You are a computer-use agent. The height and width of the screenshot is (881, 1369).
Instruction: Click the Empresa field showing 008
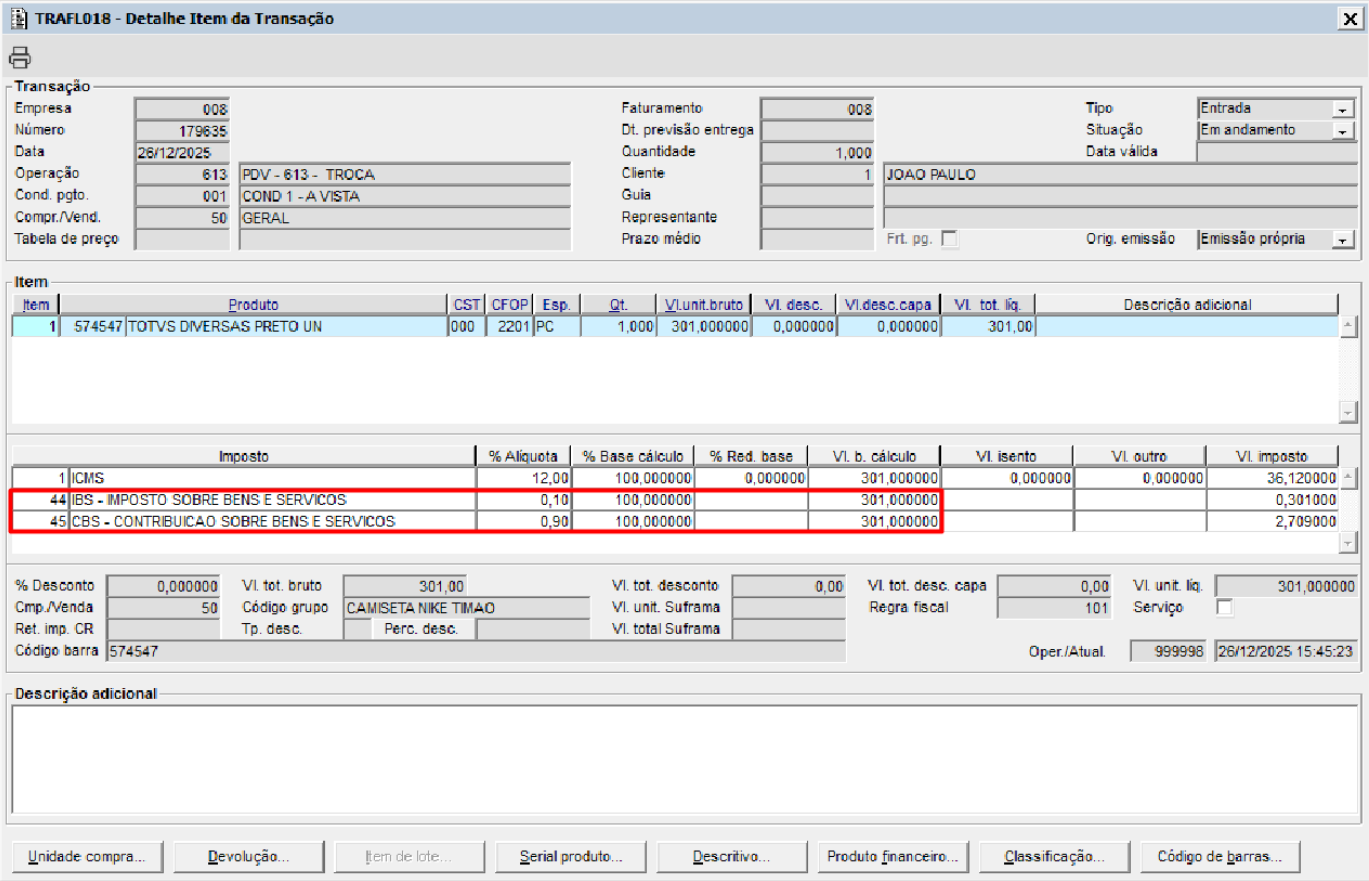(x=183, y=109)
